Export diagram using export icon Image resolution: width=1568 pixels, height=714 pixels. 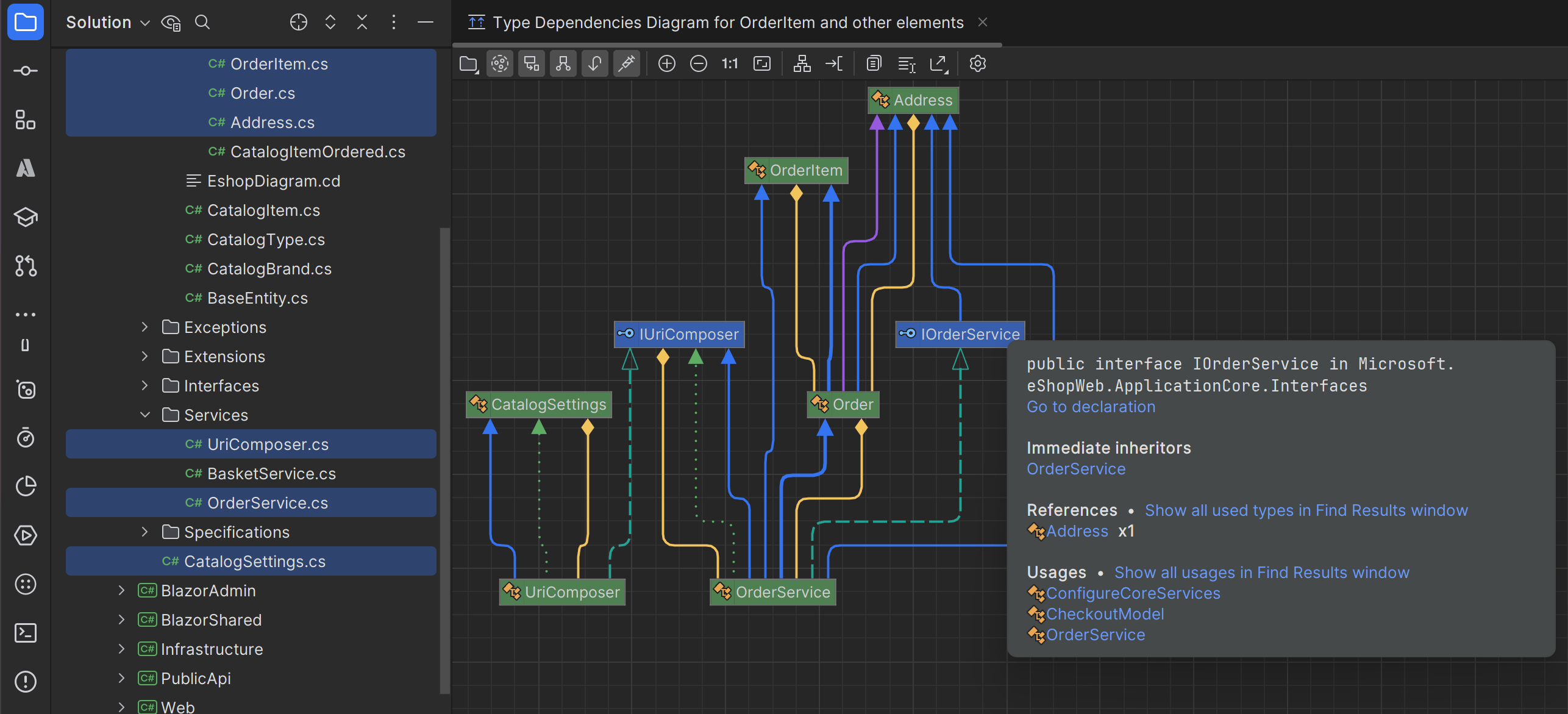pos(938,63)
